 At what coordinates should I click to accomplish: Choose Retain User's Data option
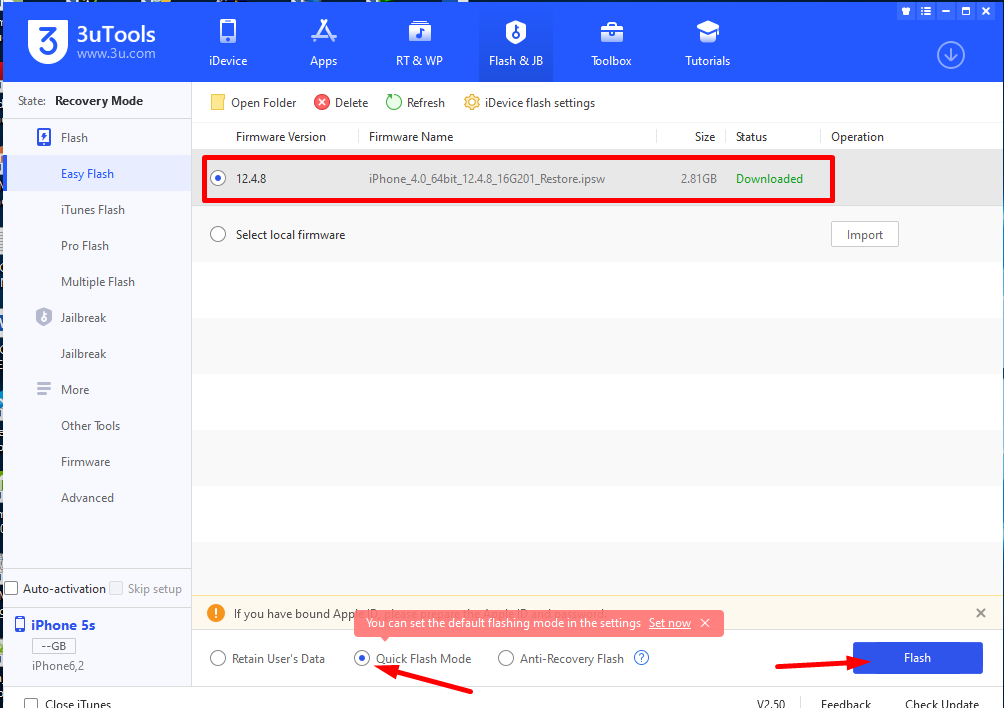coord(218,658)
